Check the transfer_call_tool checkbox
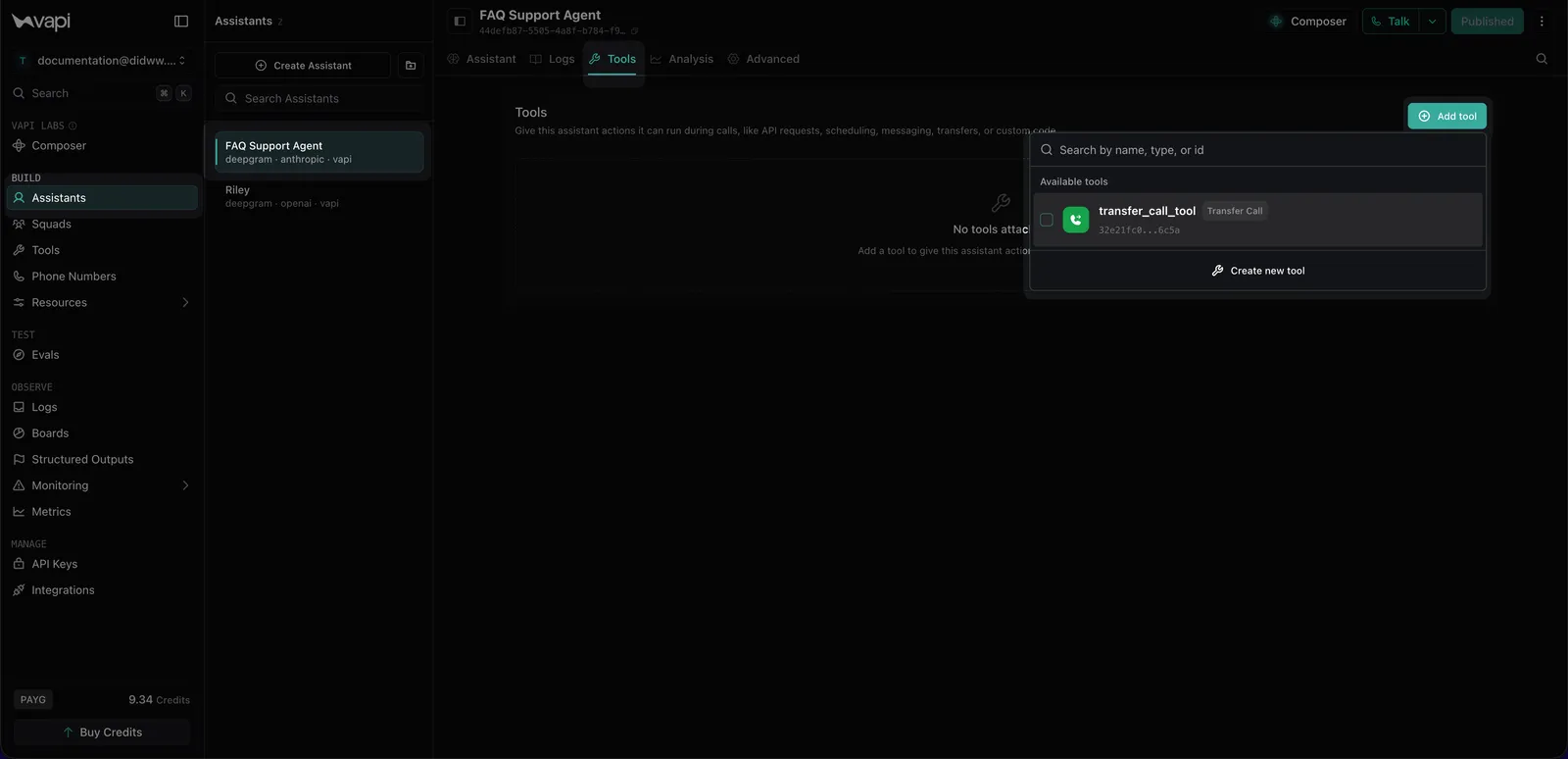1568x759 pixels. (1047, 220)
